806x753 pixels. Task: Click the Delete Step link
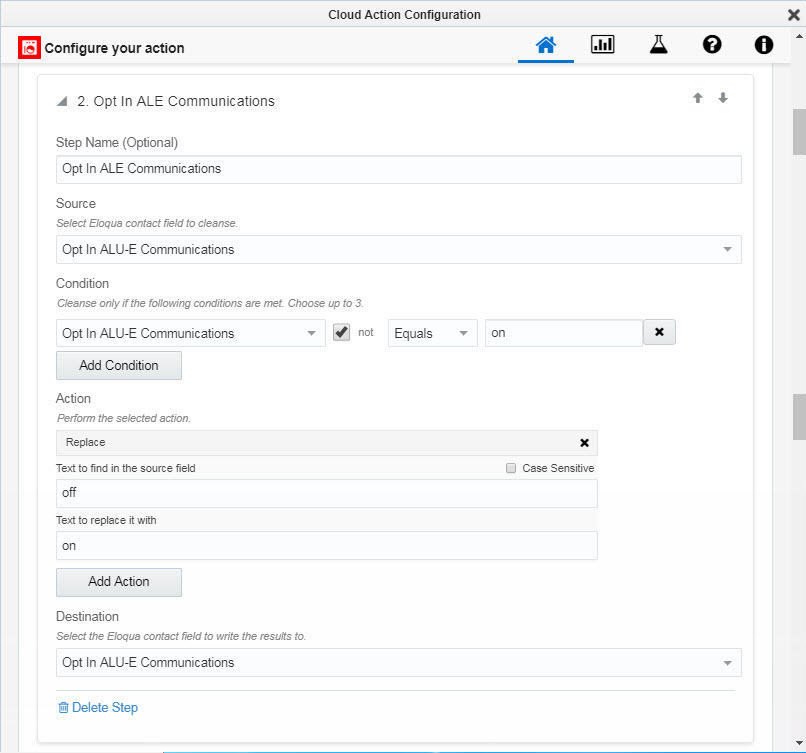click(x=98, y=708)
